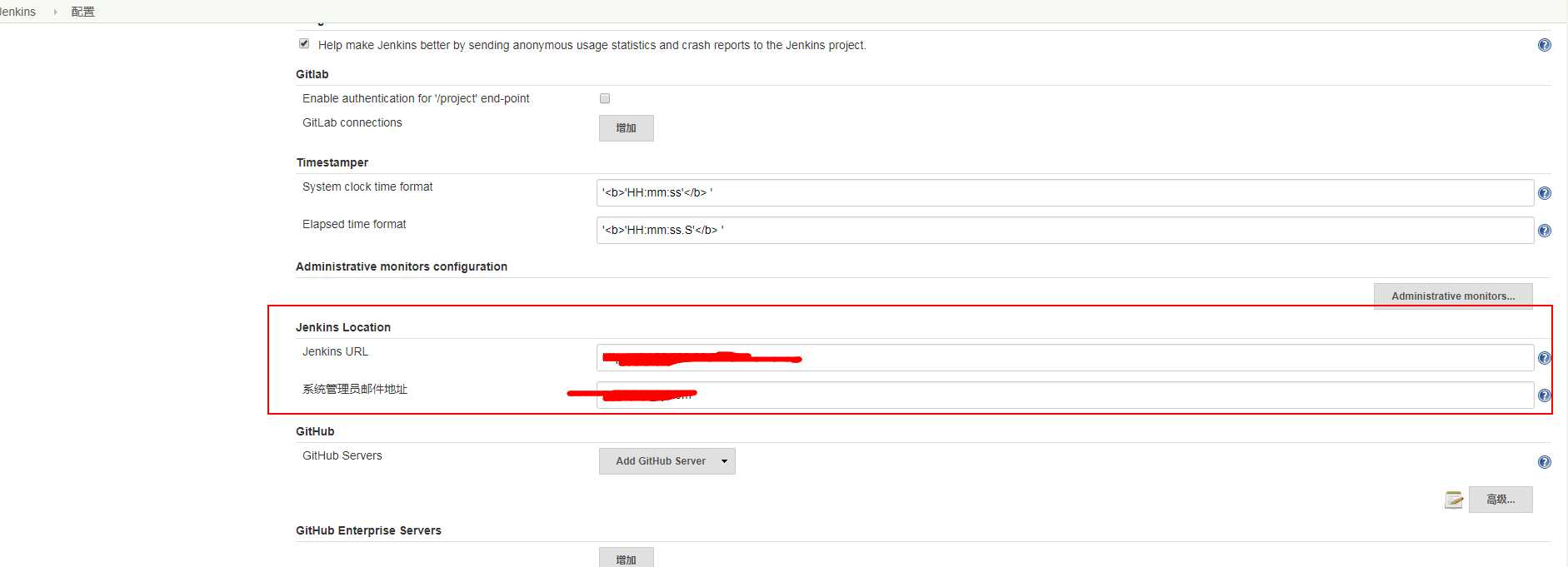Click the '系统管理员邮件地址' label
The width and height of the screenshot is (1568, 567).
tap(355, 389)
